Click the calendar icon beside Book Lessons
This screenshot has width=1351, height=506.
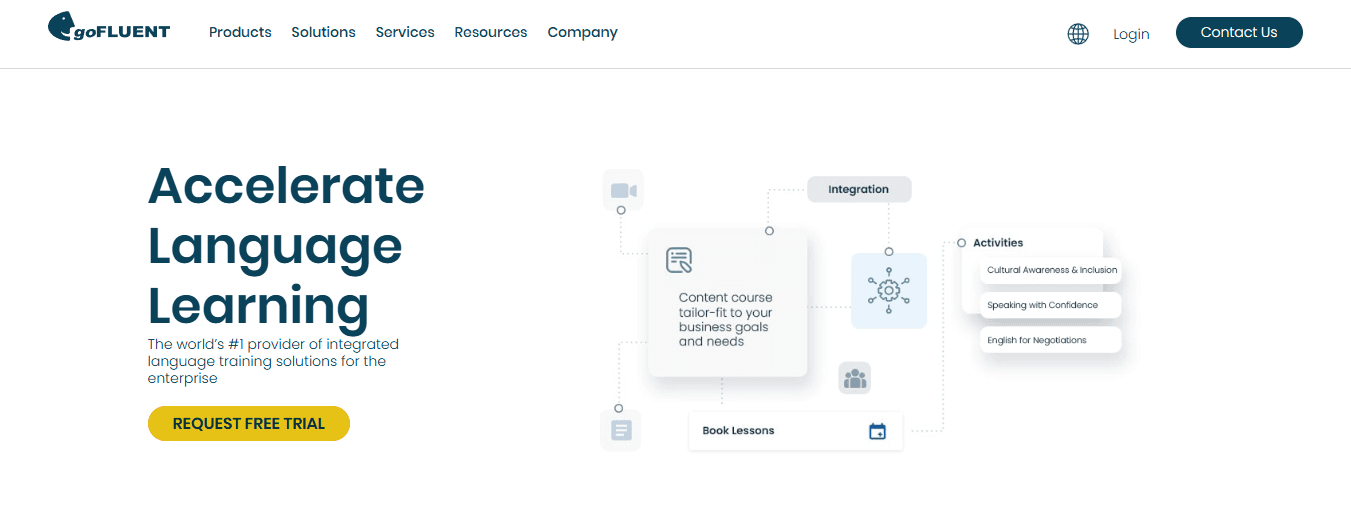click(x=877, y=431)
